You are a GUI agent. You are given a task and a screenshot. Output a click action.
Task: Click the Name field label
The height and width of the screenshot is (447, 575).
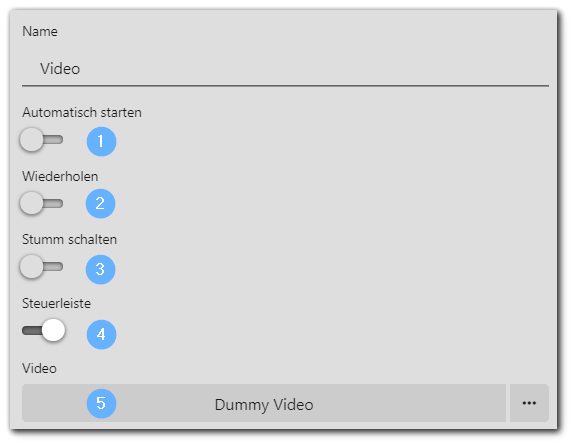pyautogui.click(x=40, y=32)
